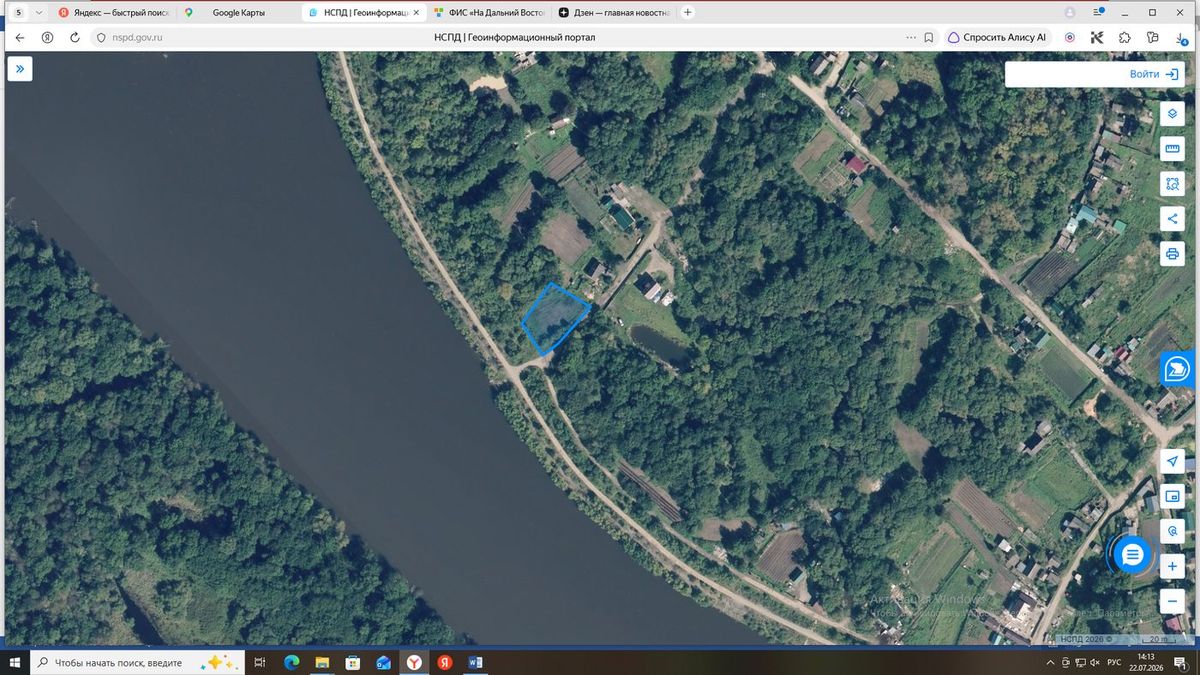
Task: Share the current map view
Action: [1172, 219]
